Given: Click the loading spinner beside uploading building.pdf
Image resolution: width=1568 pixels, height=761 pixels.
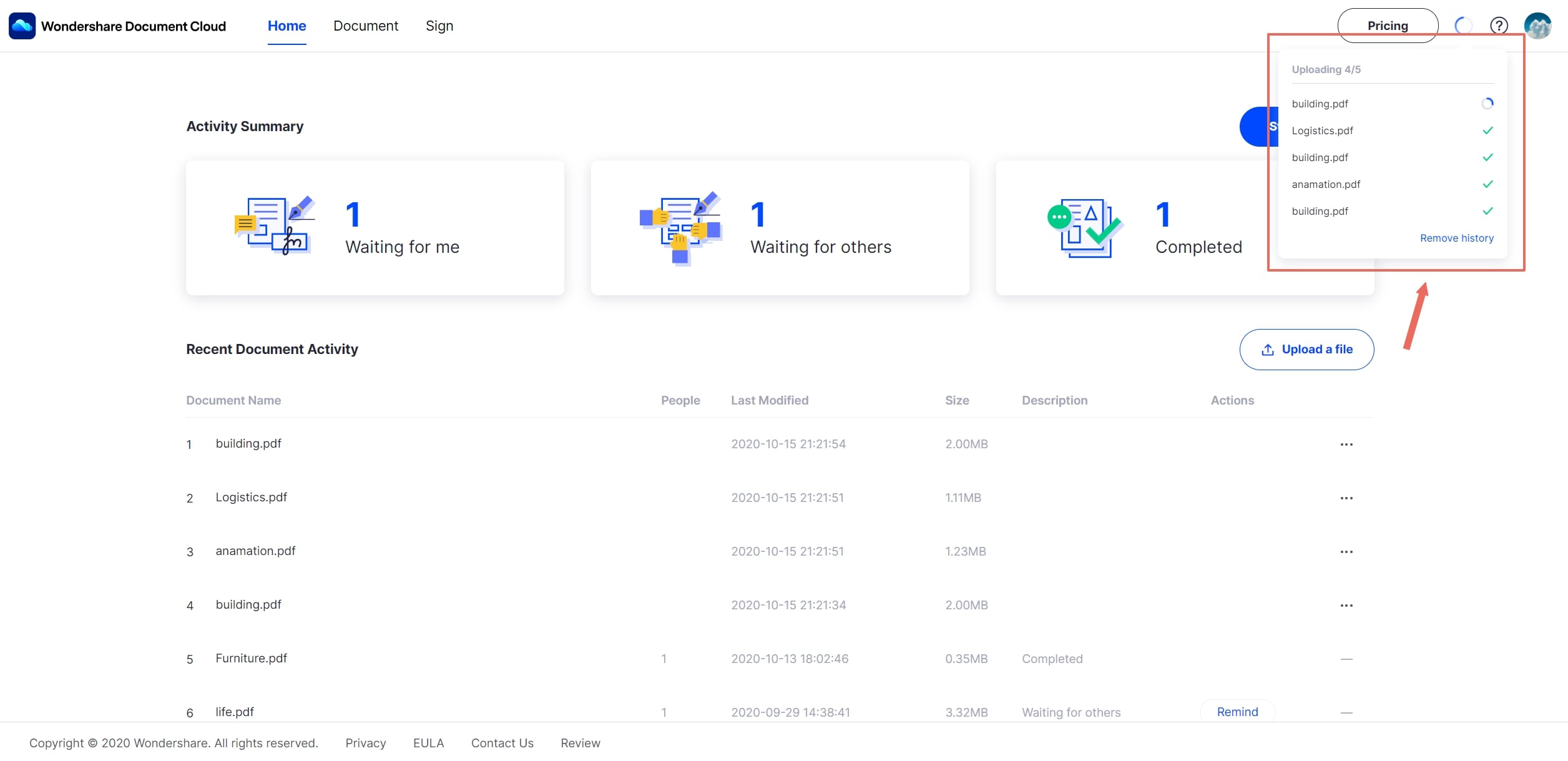Looking at the screenshot, I should 1487,104.
